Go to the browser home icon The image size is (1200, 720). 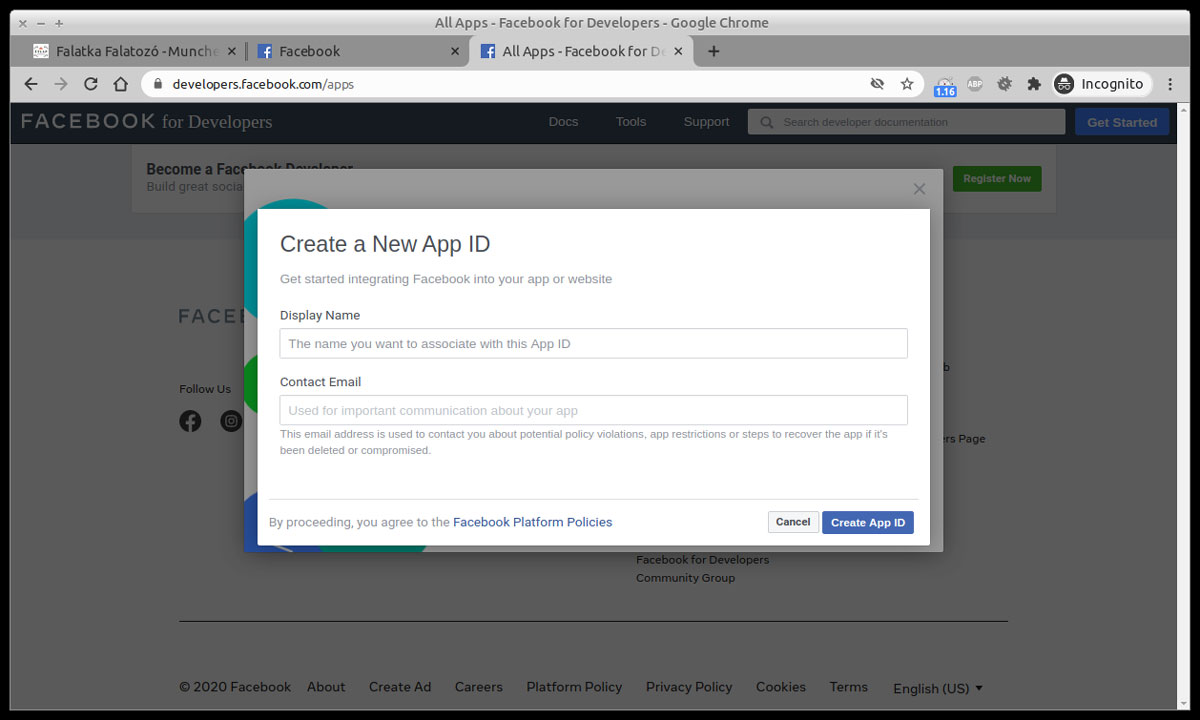pyautogui.click(x=121, y=84)
